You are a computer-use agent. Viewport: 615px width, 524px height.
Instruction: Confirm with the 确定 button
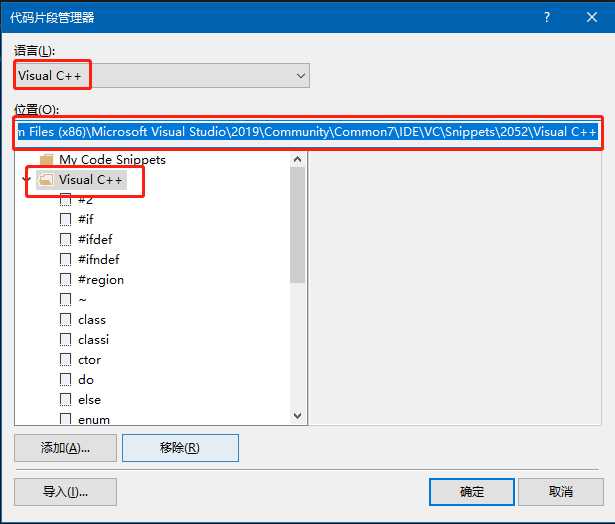click(x=472, y=491)
